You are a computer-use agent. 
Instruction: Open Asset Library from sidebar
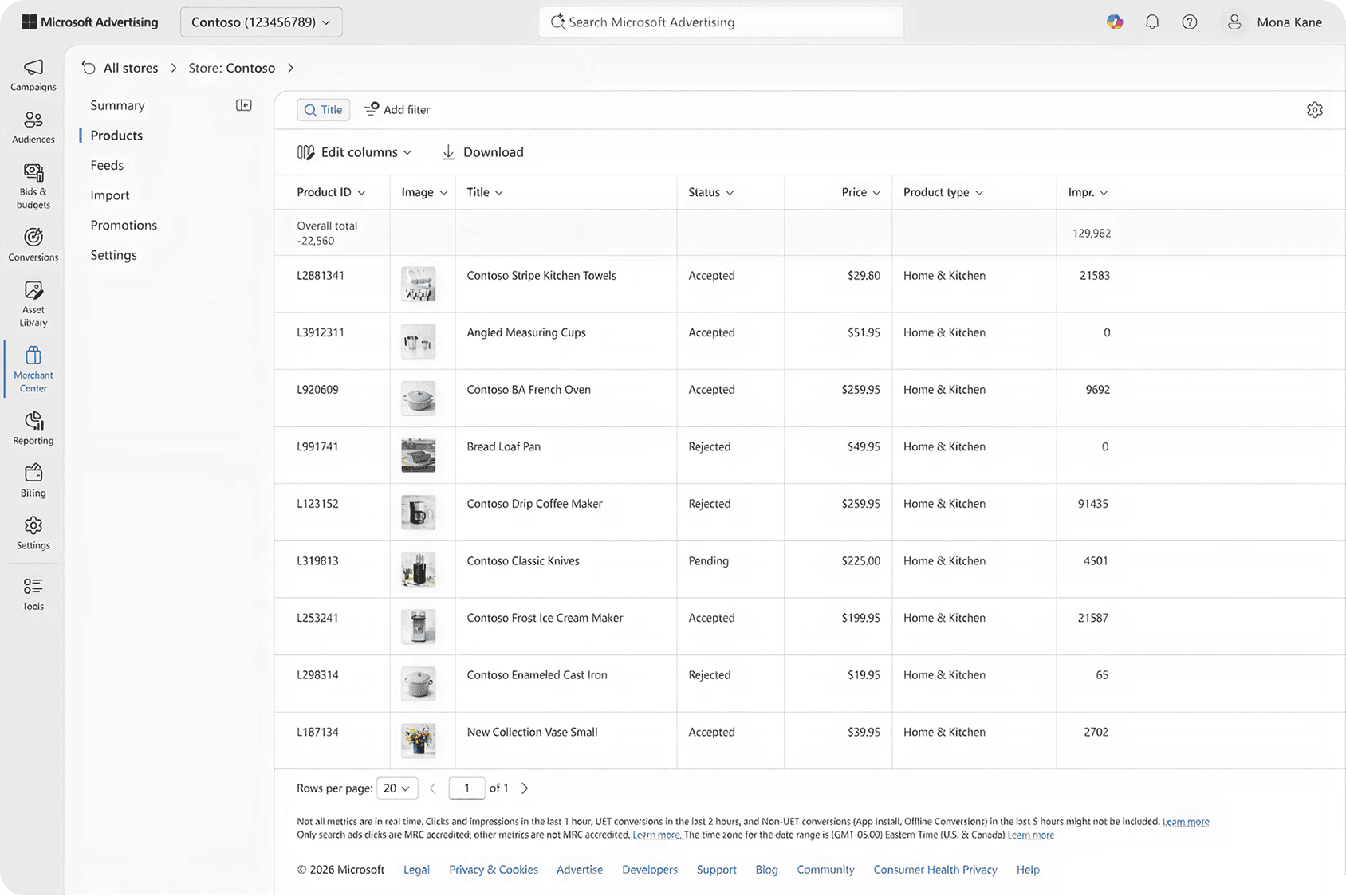[x=33, y=304]
